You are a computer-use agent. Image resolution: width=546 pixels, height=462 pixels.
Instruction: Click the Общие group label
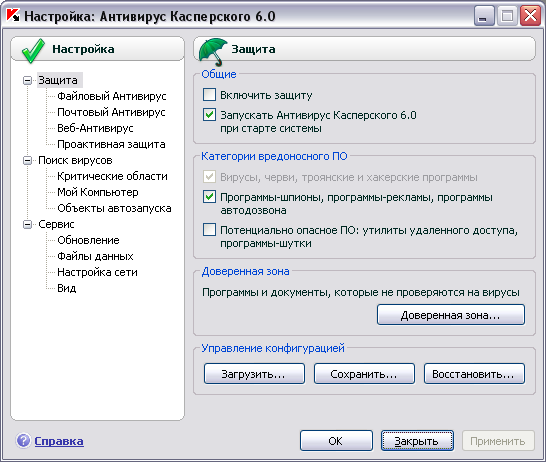pos(219,74)
